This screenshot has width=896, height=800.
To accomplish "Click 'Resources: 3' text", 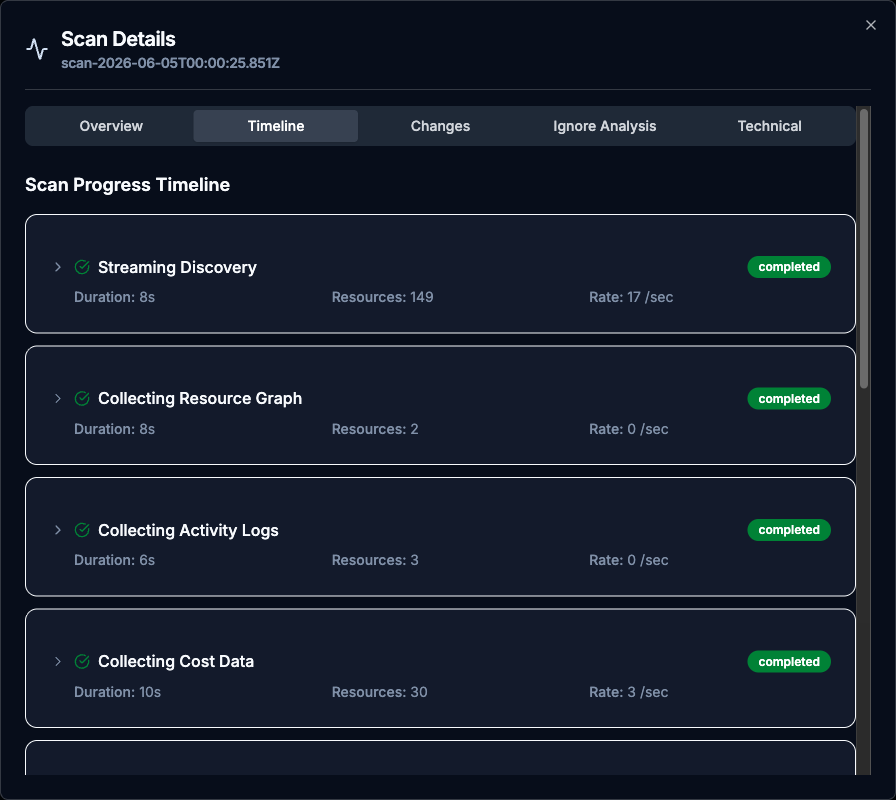I will tap(375, 560).
